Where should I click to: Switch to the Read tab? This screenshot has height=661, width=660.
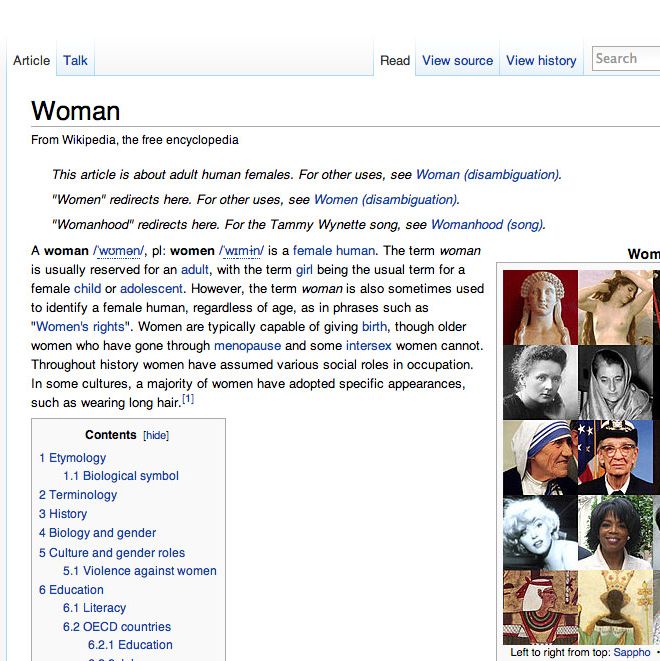[x=395, y=60]
